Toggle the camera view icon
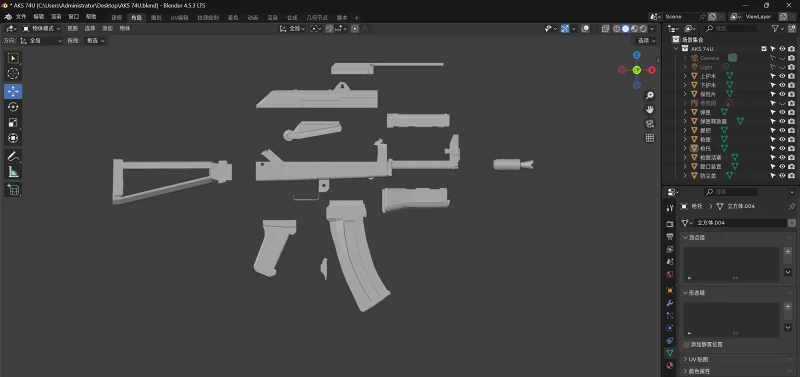 coord(649,123)
